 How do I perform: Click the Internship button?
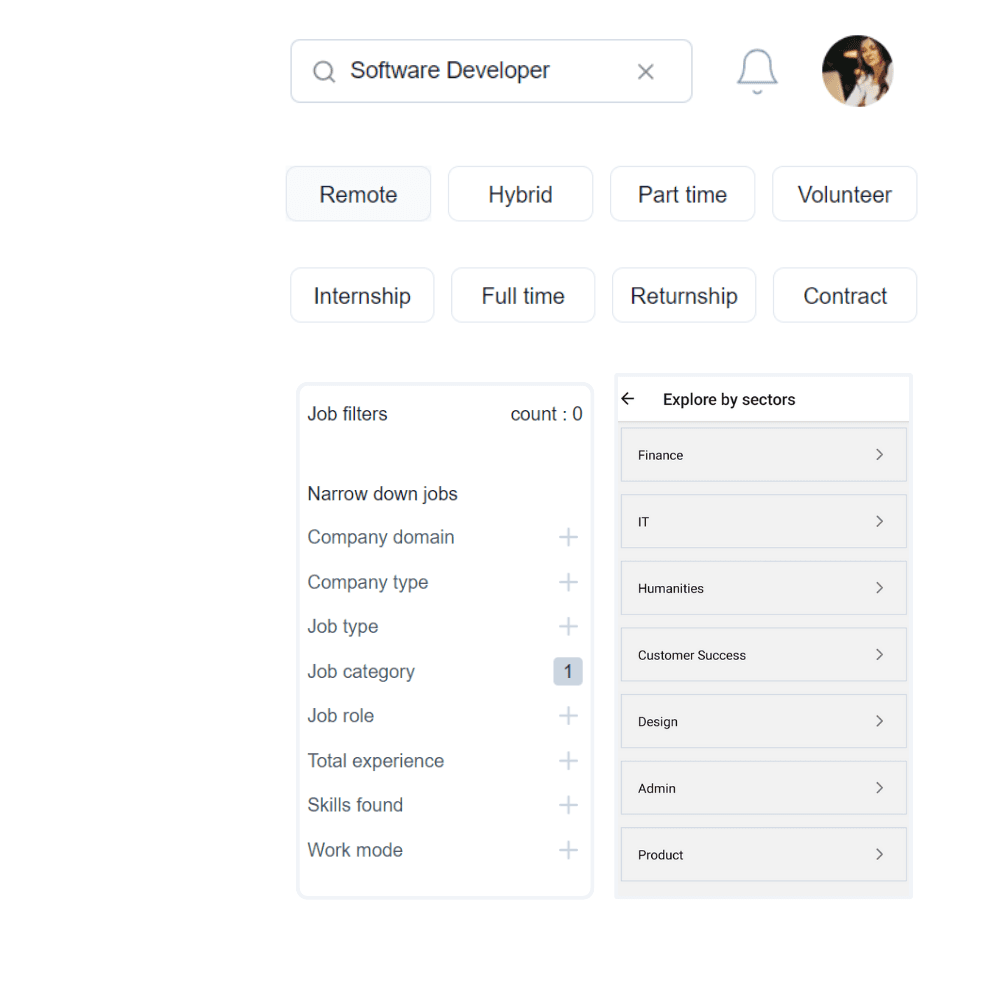tap(362, 296)
